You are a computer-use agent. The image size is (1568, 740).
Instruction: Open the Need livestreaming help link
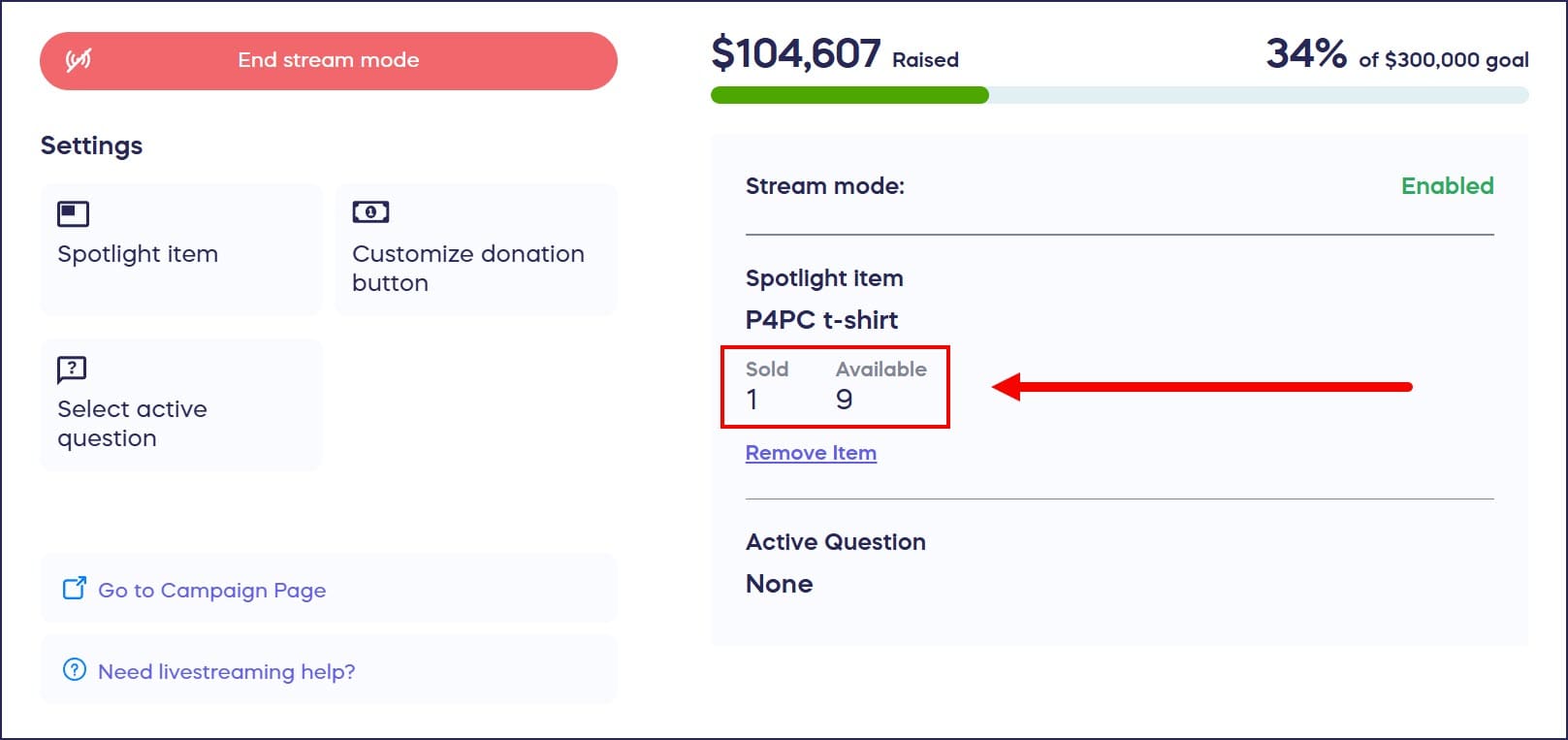(x=226, y=671)
